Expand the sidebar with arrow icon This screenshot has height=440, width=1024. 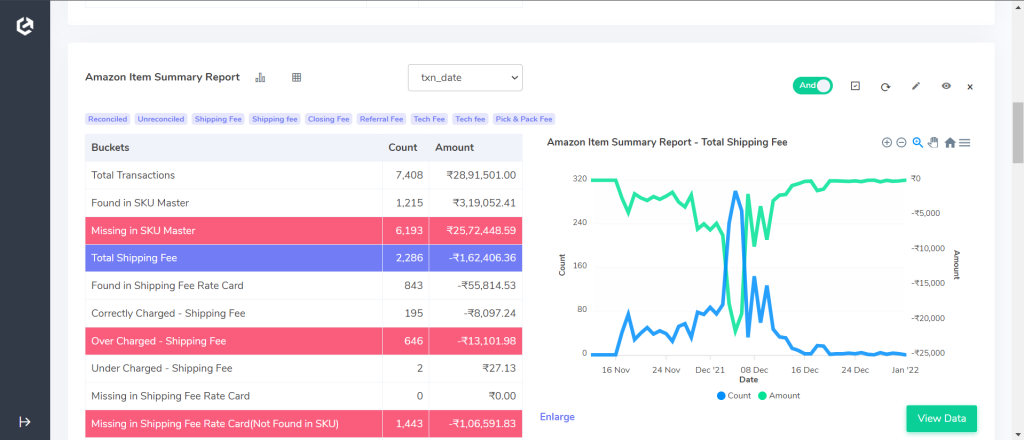[25, 422]
